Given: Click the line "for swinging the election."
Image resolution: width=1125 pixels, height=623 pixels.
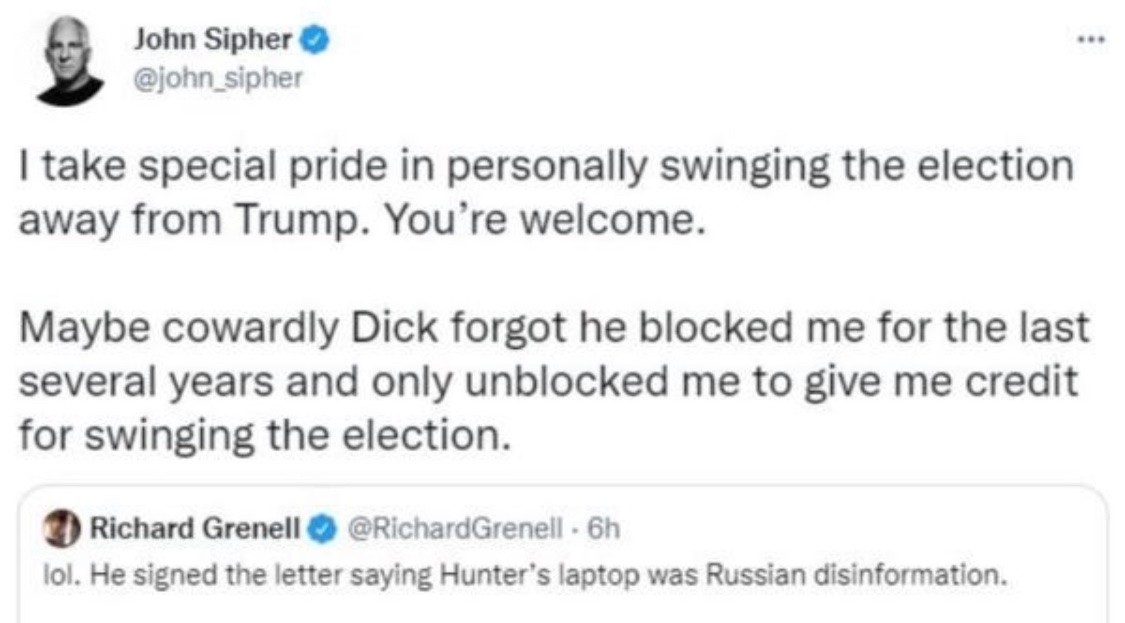Looking at the screenshot, I should tap(264, 437).
